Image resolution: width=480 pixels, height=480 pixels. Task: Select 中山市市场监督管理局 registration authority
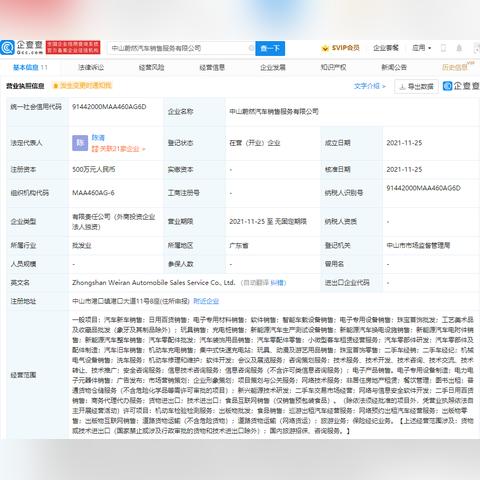[418, 246]
